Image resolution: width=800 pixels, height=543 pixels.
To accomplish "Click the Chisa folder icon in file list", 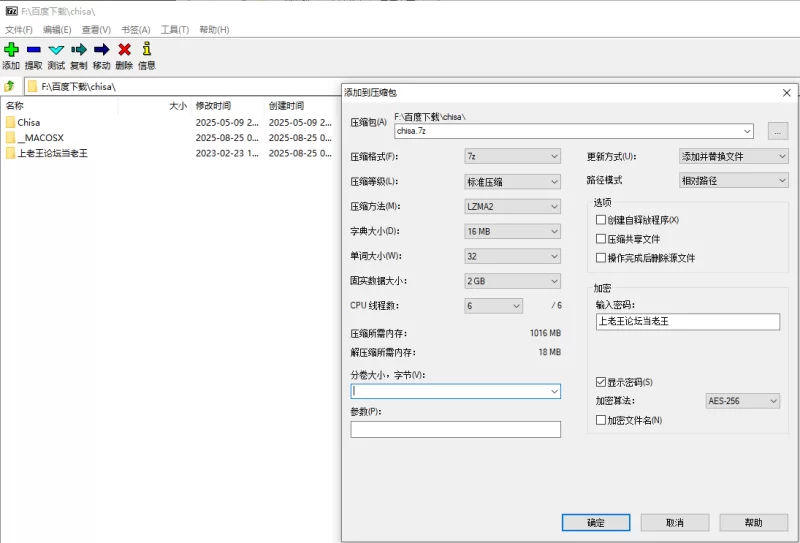I will pos(10,122).
